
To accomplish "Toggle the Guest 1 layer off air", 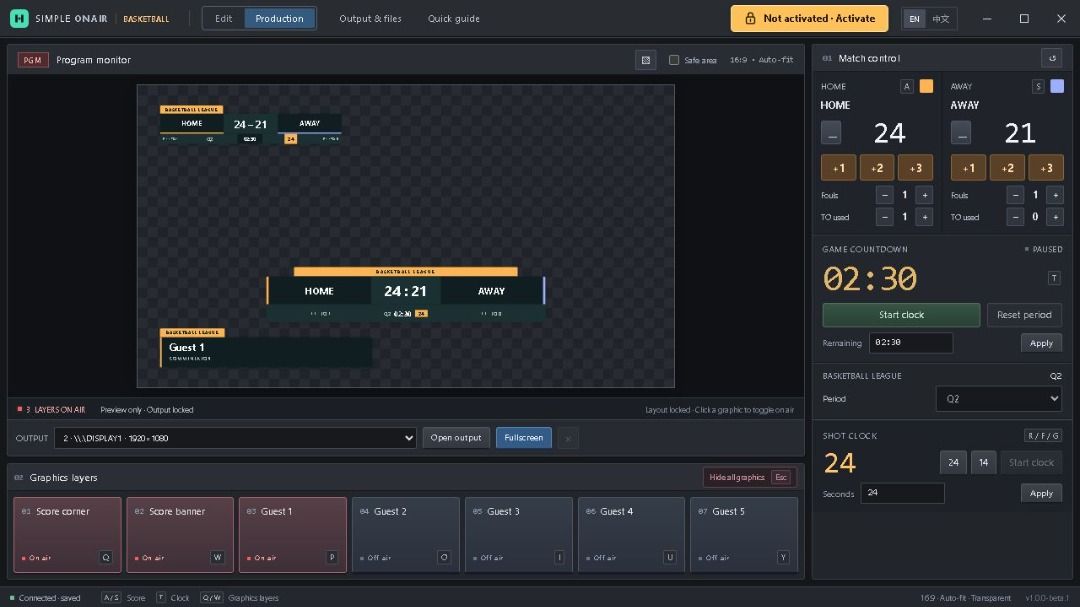I will [293, 535].
